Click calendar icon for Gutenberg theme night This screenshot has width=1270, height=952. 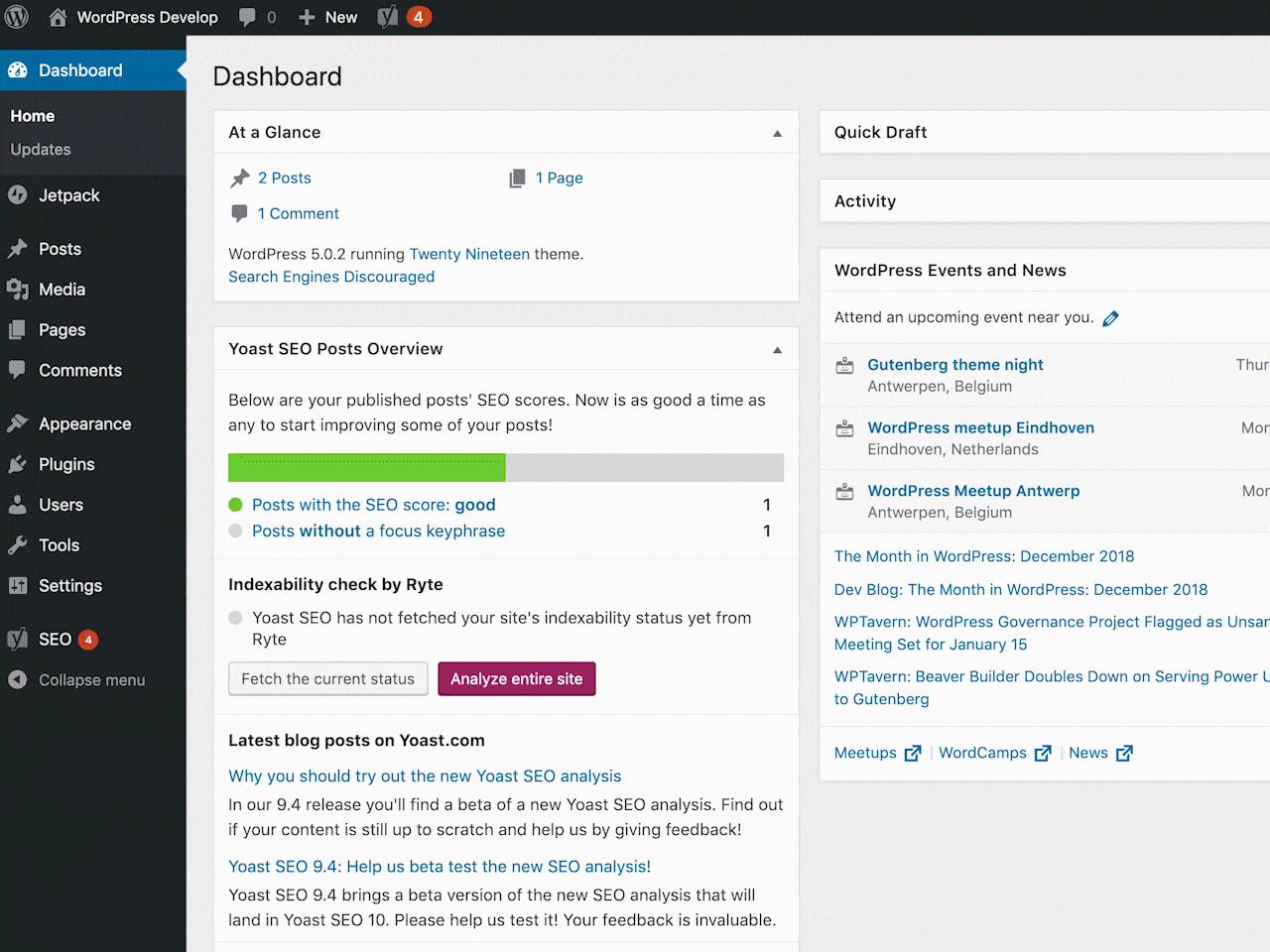[x=845, y=366]
